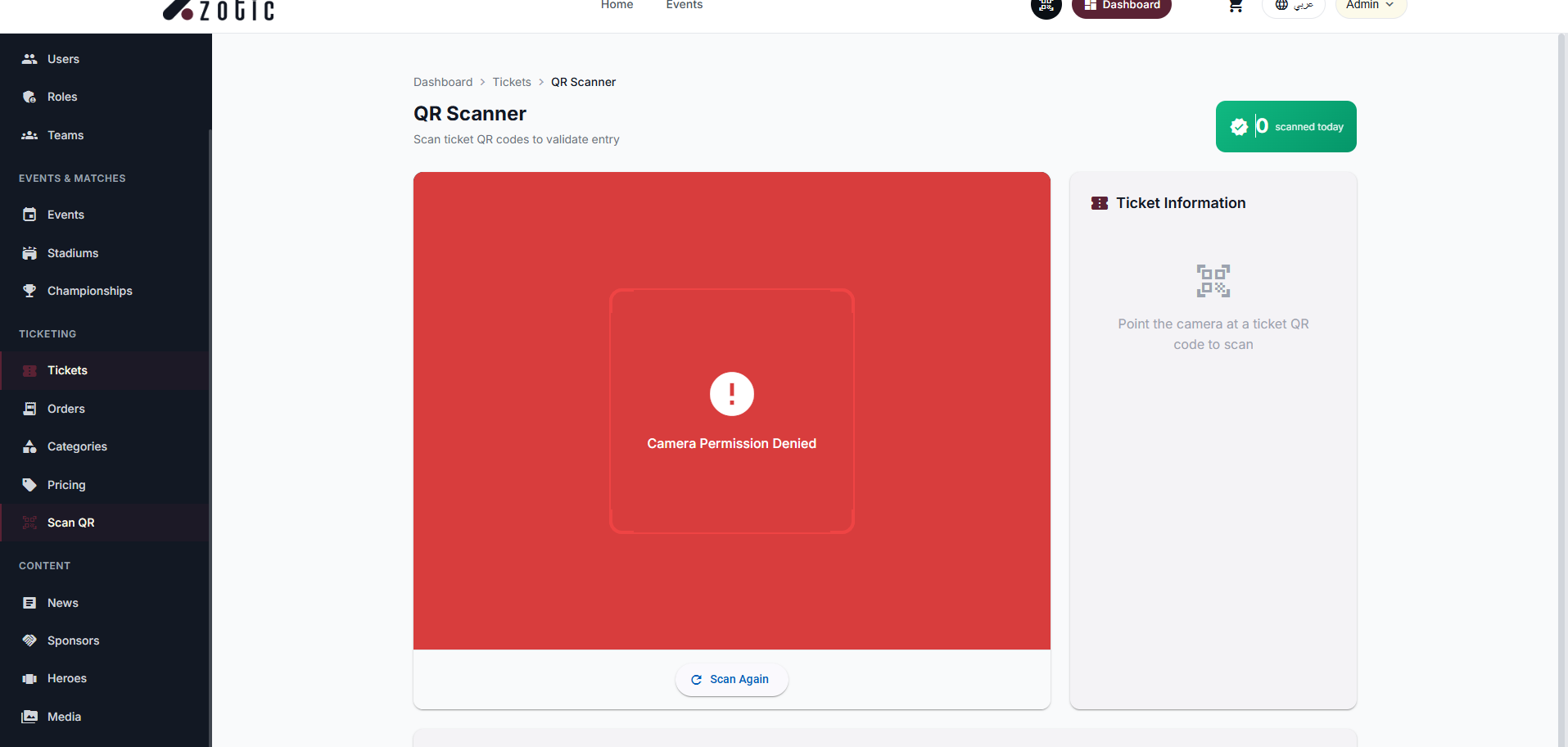Image resolution: width=1568 pixels, height=747 pixels.
Task: Open Events from the top navigation
Action: (684, 5)
